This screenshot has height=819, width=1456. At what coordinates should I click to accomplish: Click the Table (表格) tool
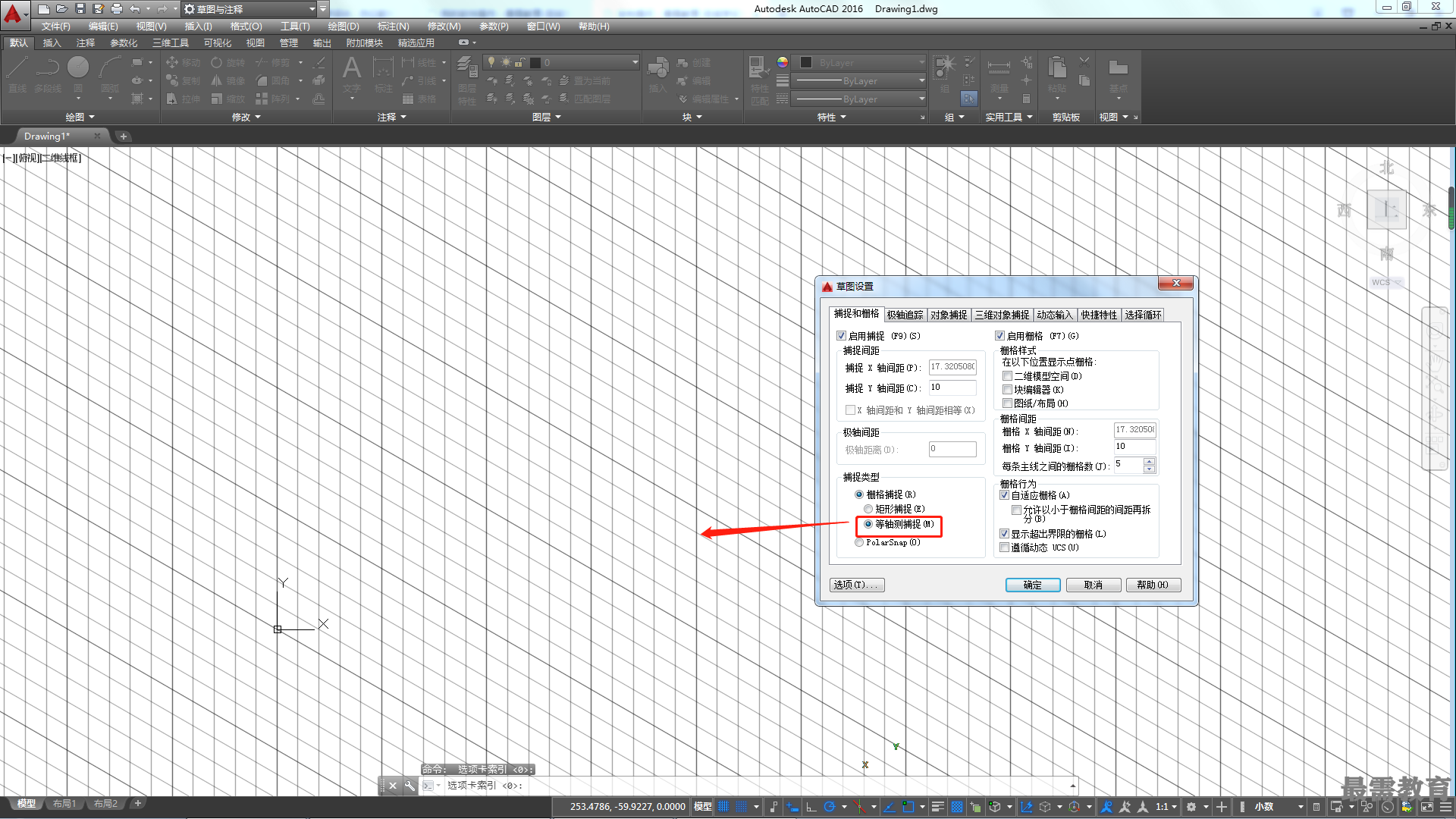pyautogui.click(x=419, y=99)
